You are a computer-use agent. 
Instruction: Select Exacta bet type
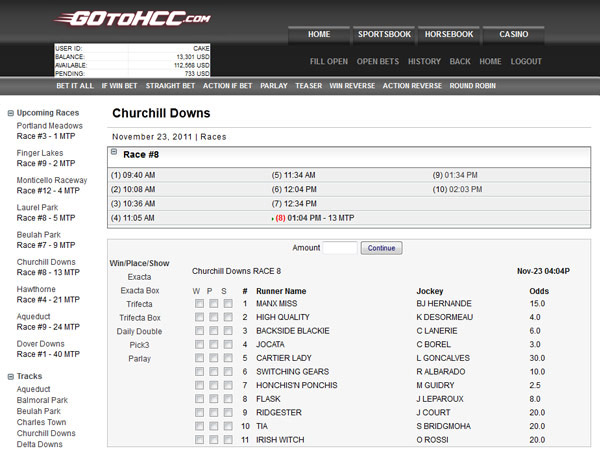coord(139,277)
